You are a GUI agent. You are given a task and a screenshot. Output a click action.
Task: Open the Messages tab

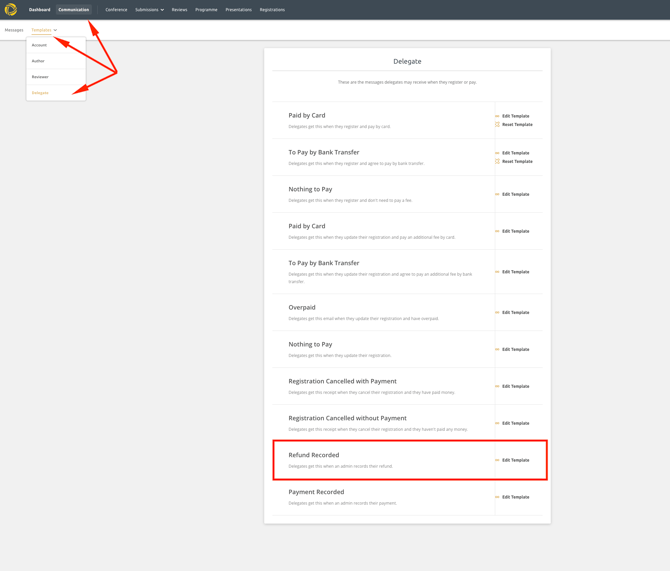pos(14,30)
